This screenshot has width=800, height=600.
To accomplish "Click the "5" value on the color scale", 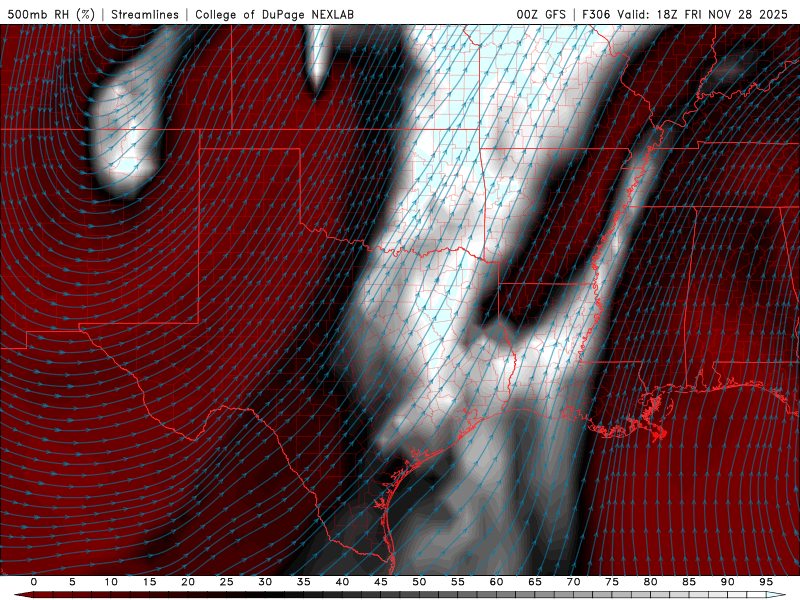I will coord(72,582).
